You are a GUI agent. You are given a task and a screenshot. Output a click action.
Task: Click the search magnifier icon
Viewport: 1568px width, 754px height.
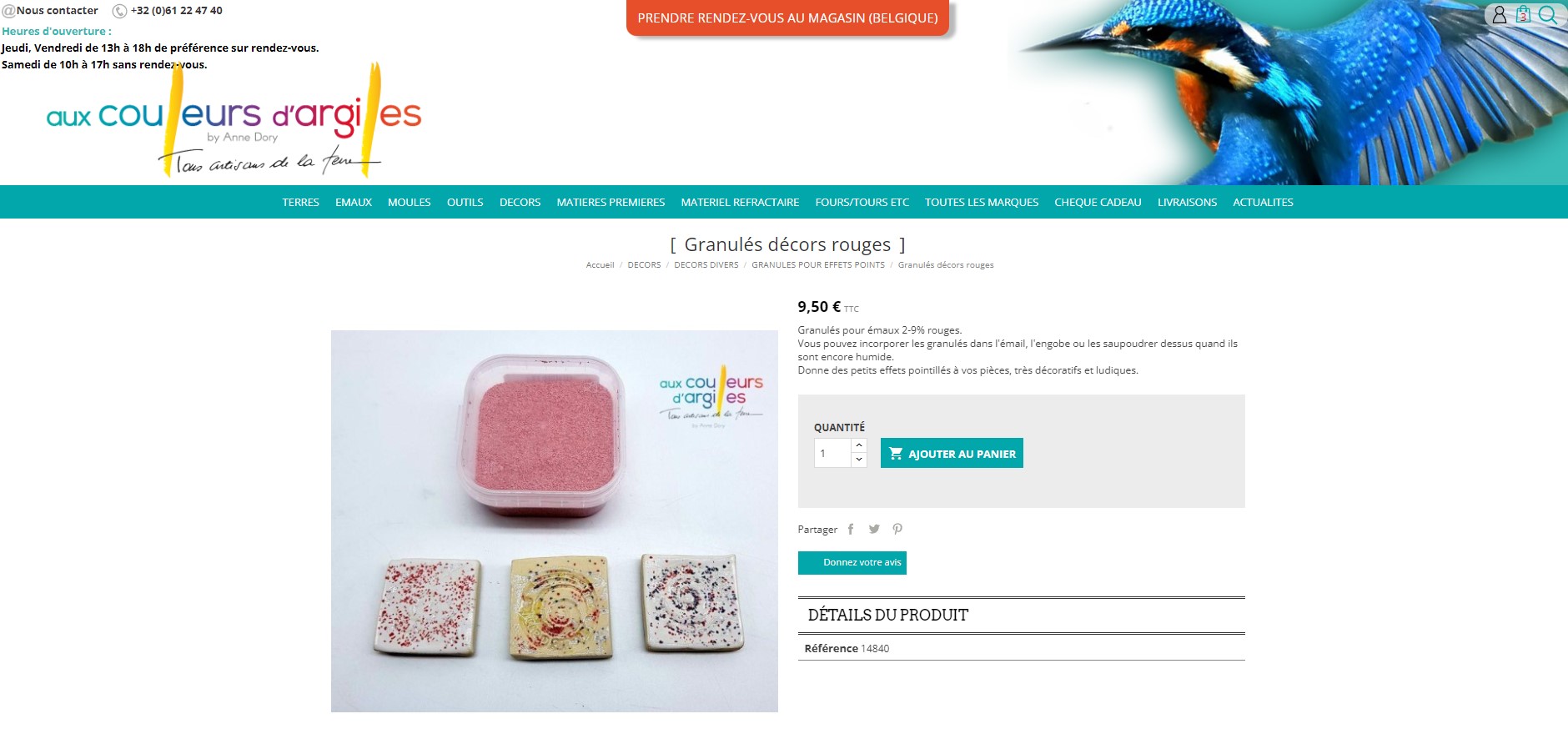1548,14
